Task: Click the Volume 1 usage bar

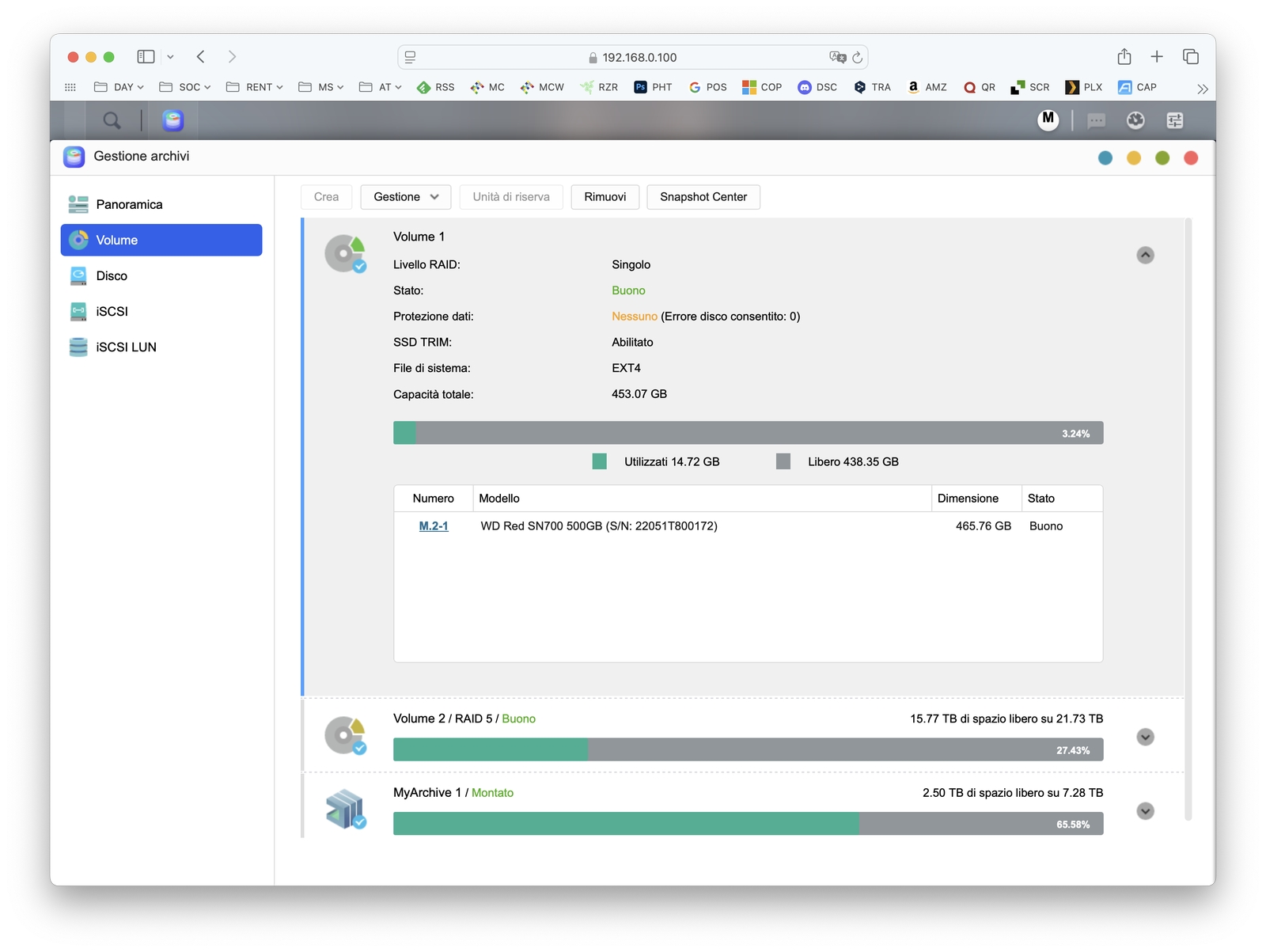Action: click(748, 433)
